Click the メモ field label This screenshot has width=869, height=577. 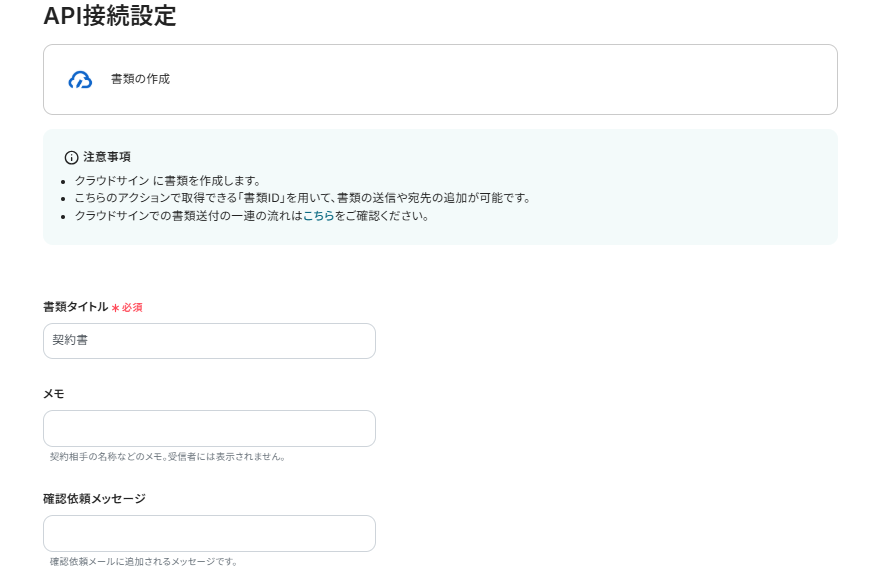tap(54, 394)
